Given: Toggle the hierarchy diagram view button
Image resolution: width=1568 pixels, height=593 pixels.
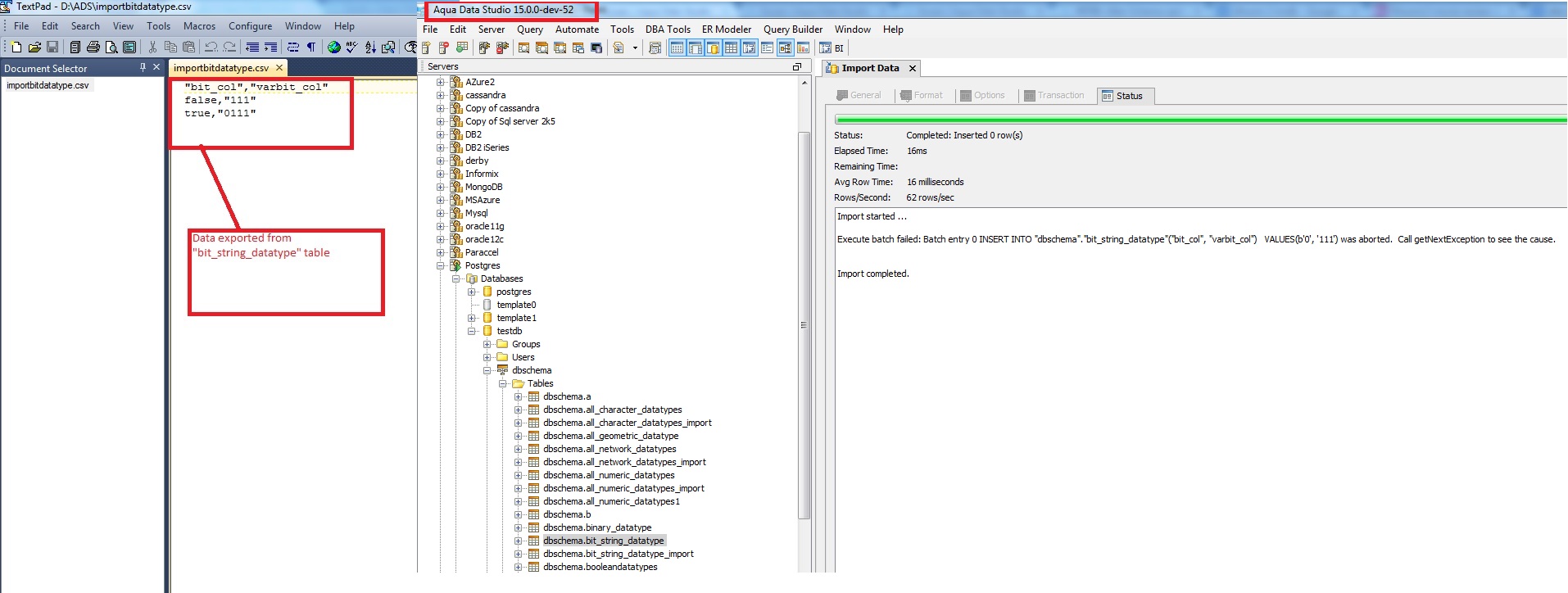Looking at the screenshot, I should point(786,48).
